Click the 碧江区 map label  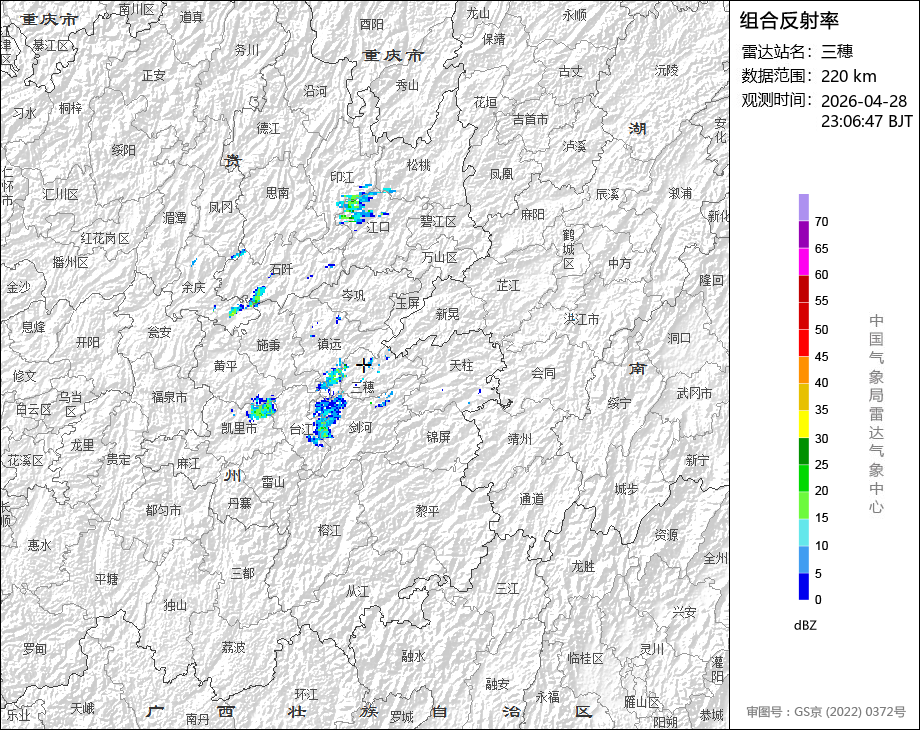(x=438, y=221)
